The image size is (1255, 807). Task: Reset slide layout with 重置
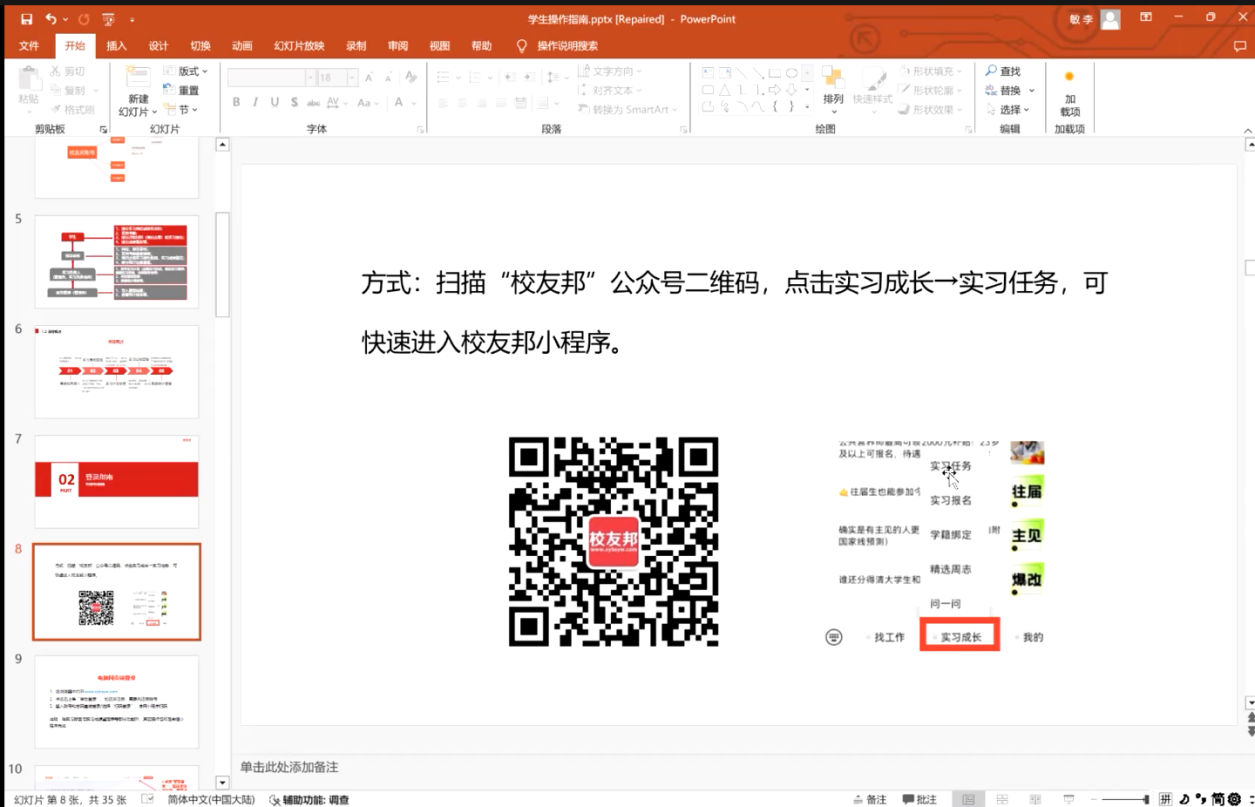pyautogui.click(x=181, y=91)
